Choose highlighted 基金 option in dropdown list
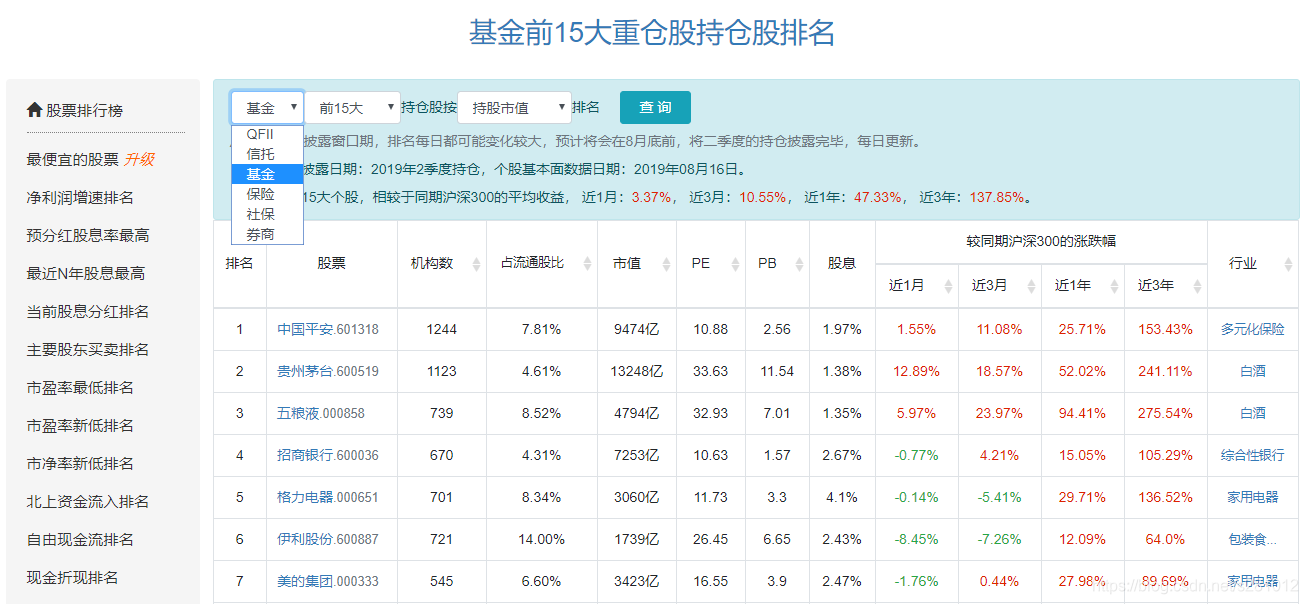 coord(267,174)
